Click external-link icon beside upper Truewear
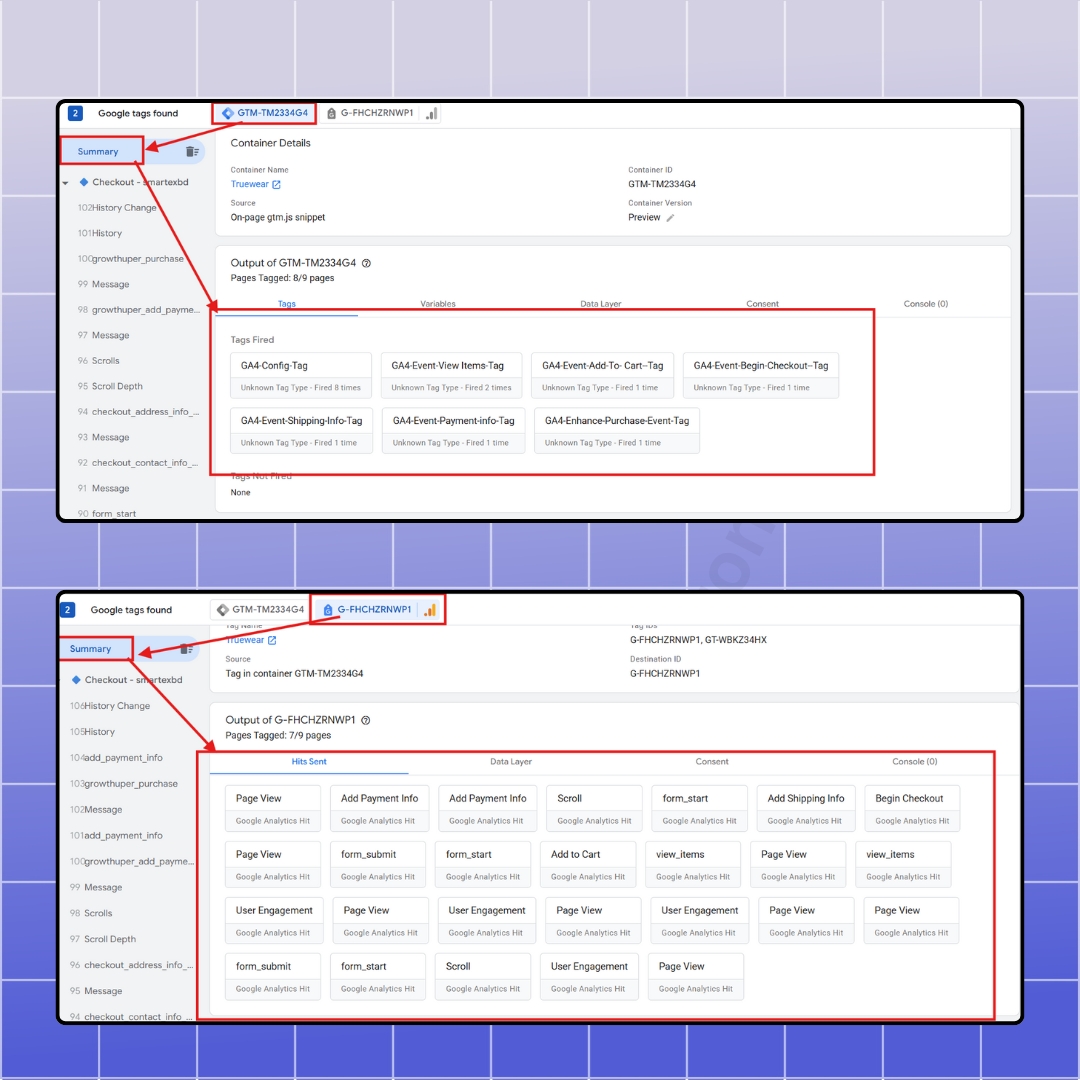This screenshot has width=1080, height=1080. coord(276,185)
